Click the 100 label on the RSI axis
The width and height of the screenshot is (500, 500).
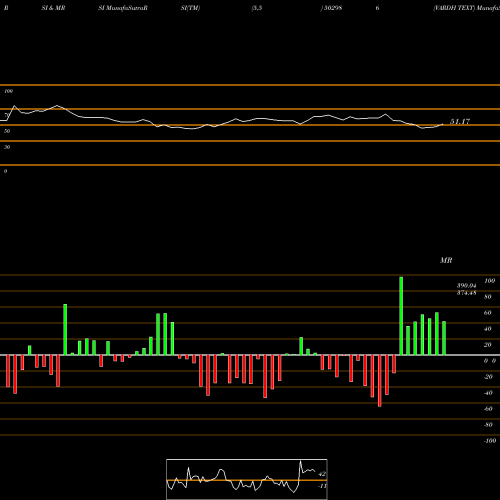8,91
